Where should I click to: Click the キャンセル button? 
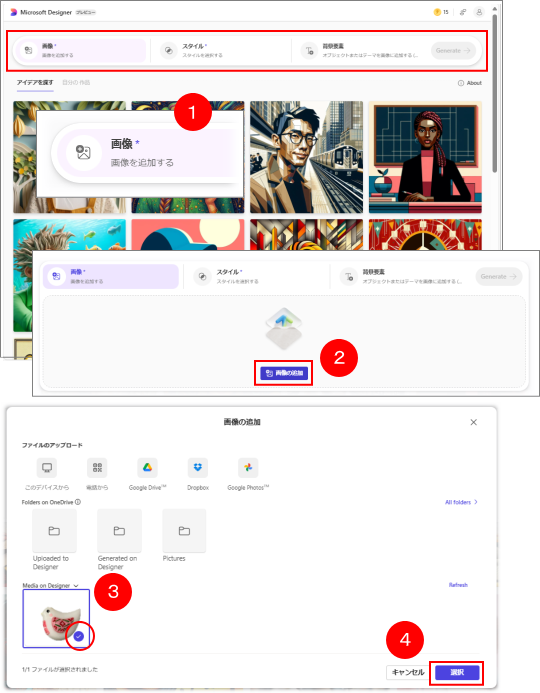(408, 673)
